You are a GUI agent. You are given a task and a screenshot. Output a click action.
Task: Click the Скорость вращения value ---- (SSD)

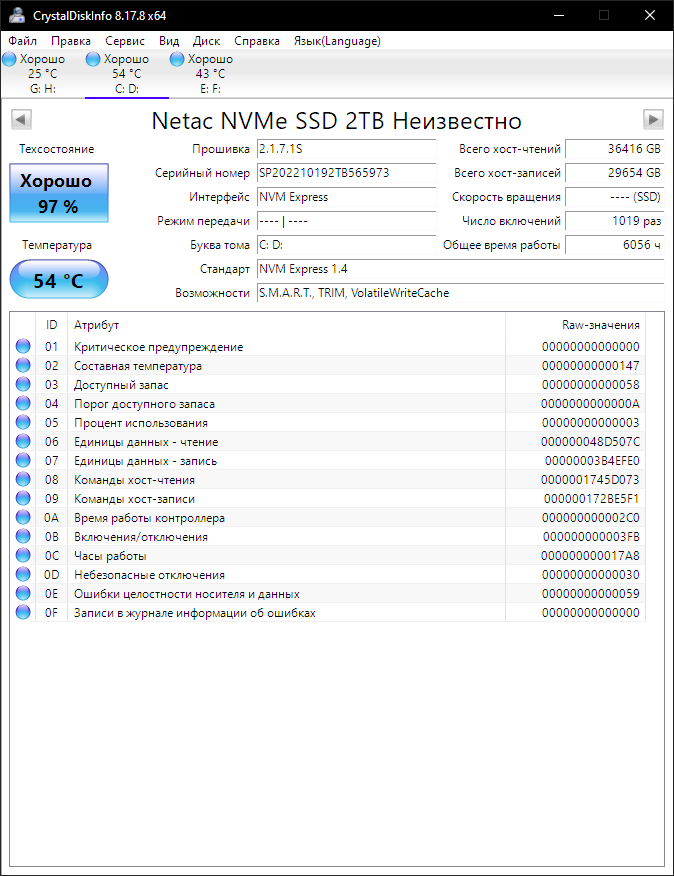[615, 197]
